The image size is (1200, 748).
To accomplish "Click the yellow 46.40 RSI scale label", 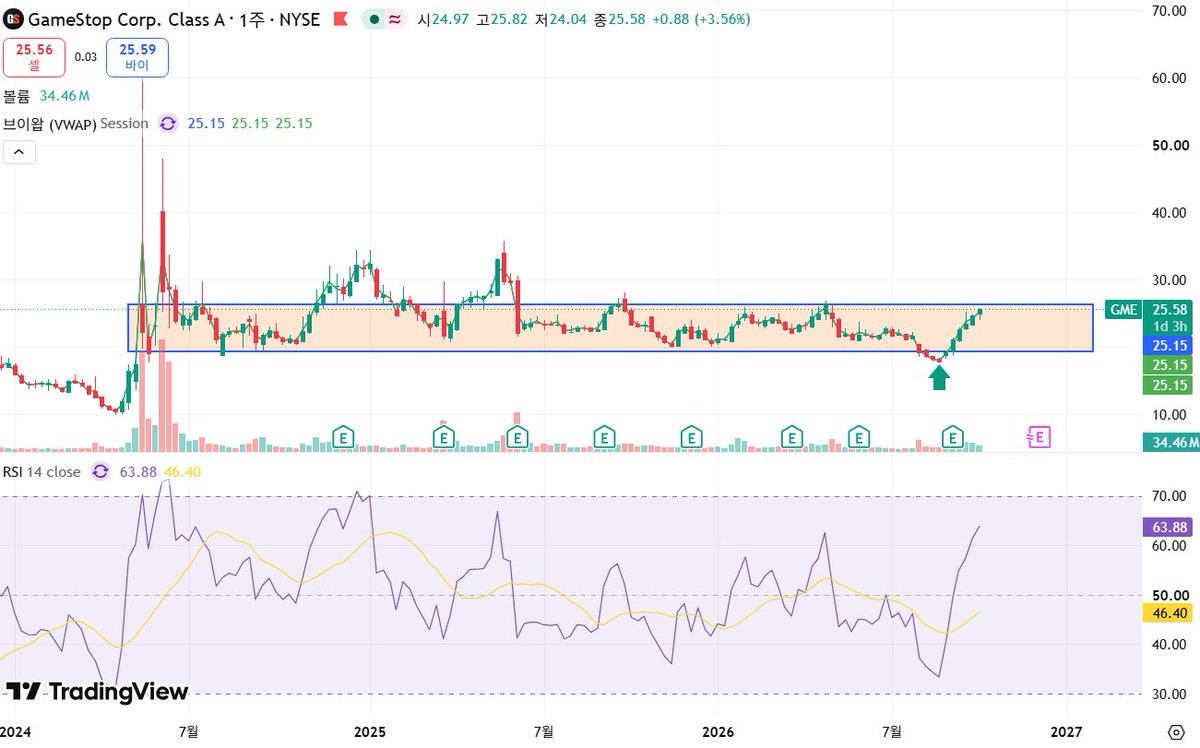I will point(1167,613).
